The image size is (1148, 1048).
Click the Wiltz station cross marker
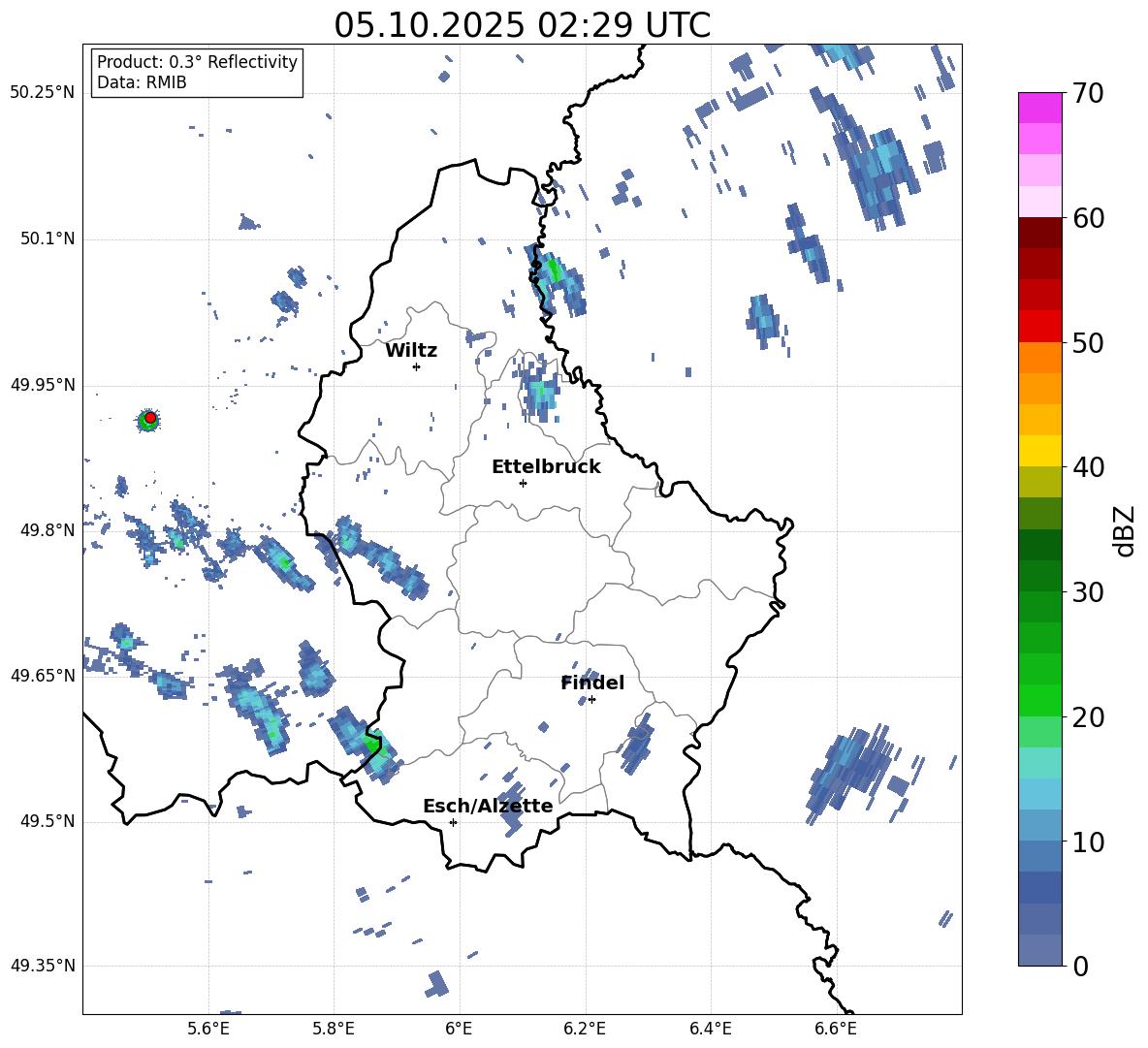click(x=417, y=366)
